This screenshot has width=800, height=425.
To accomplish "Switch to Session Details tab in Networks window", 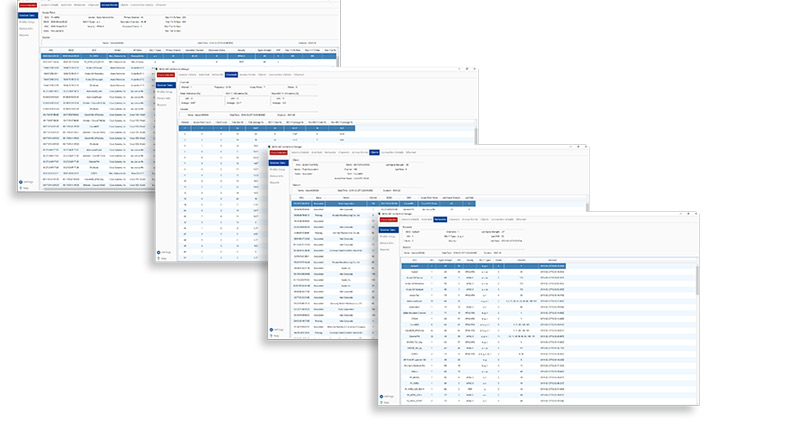I will (410, 219).
